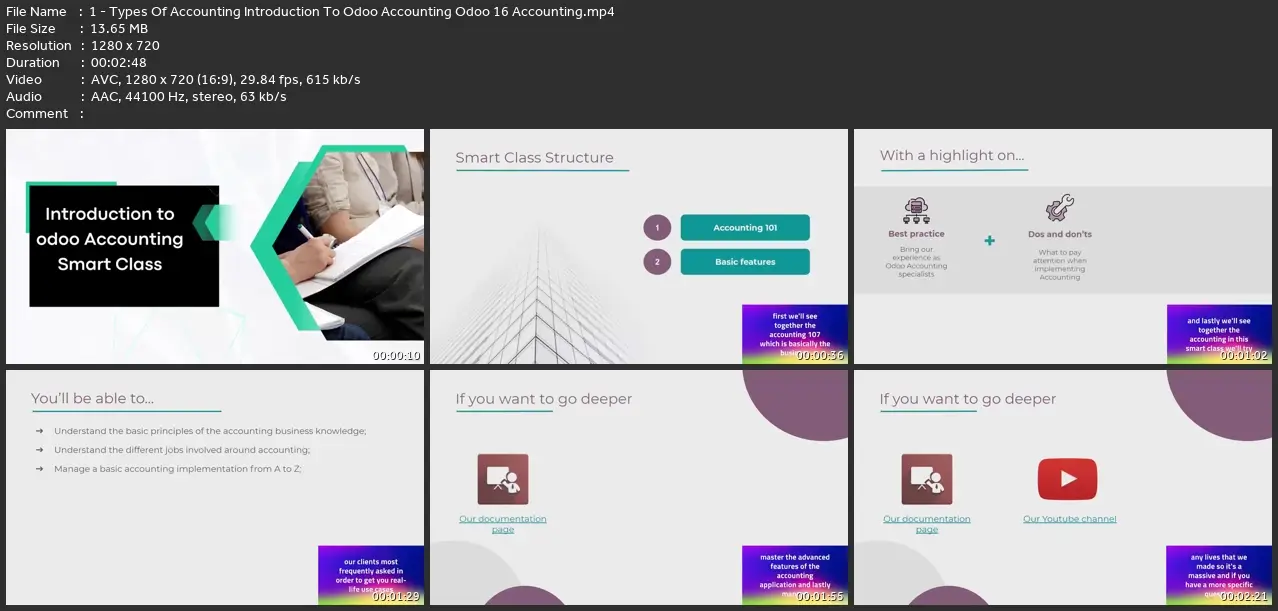This screenshot has height=611, width=1278.
Task: Select the Duration value 00:02:48
Action: point(118,63)
